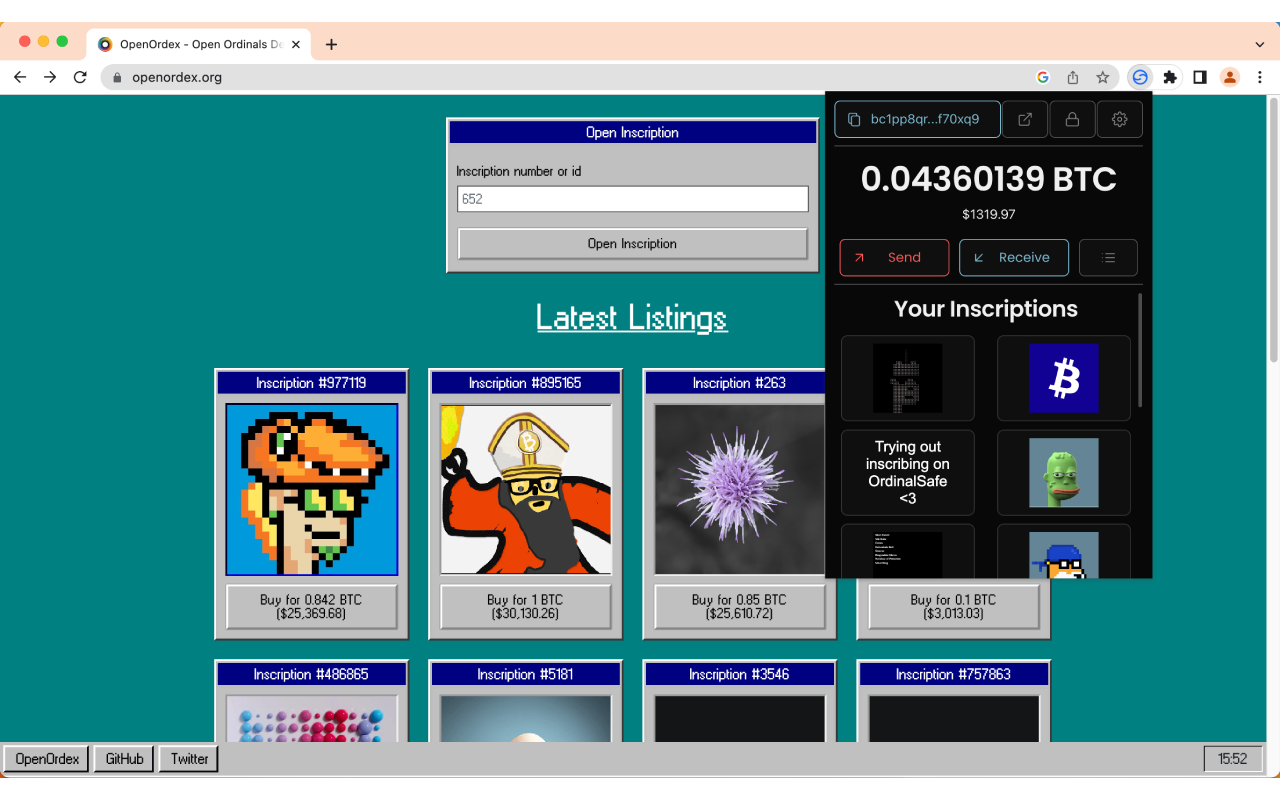The height and width of the screenshot is (800, 1280).
Task: Toggle Chrome side panel icon
Action: [1200, 77]
